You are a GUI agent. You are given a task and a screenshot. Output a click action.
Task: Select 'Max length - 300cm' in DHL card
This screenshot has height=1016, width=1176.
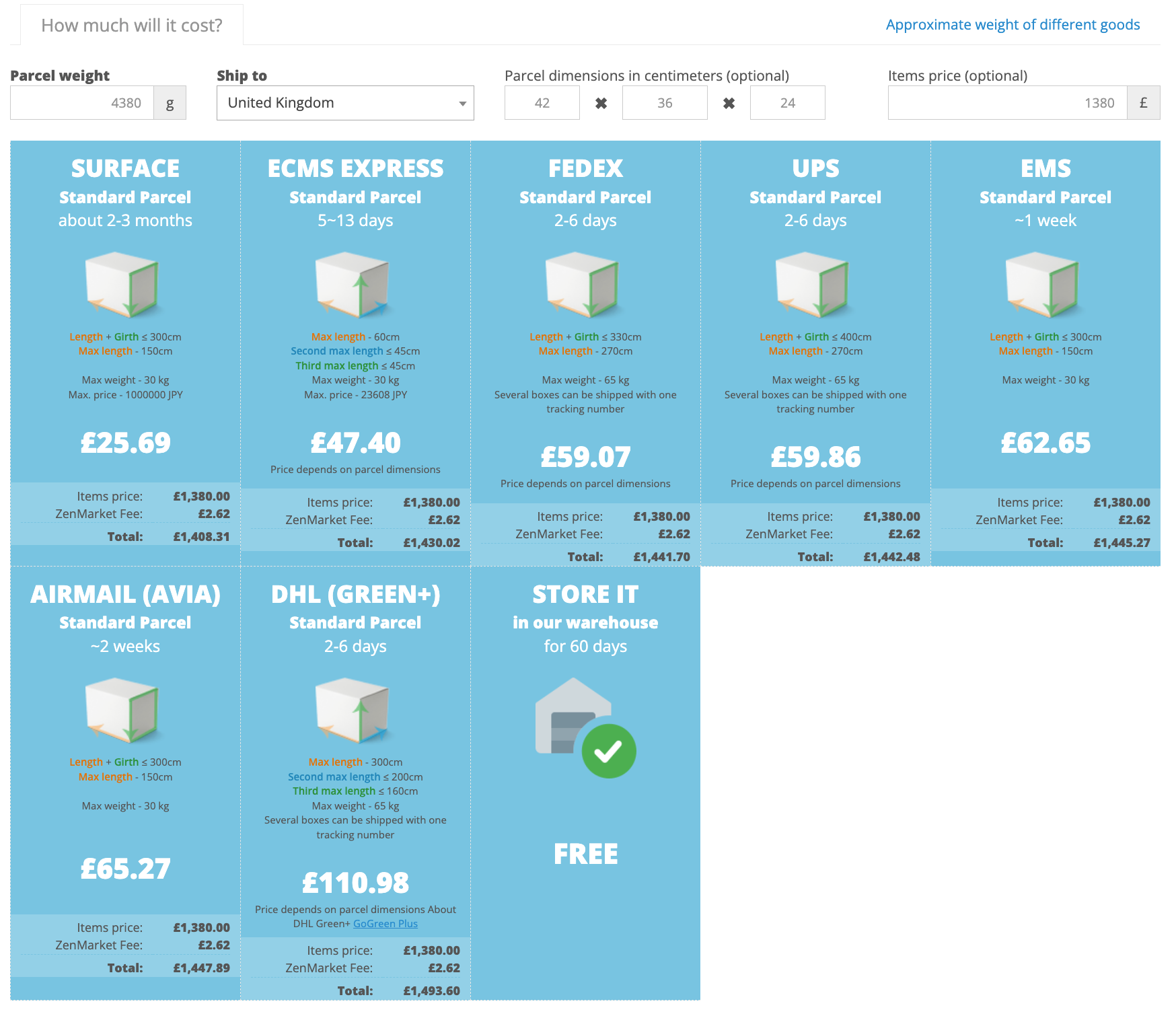[356, 762]
